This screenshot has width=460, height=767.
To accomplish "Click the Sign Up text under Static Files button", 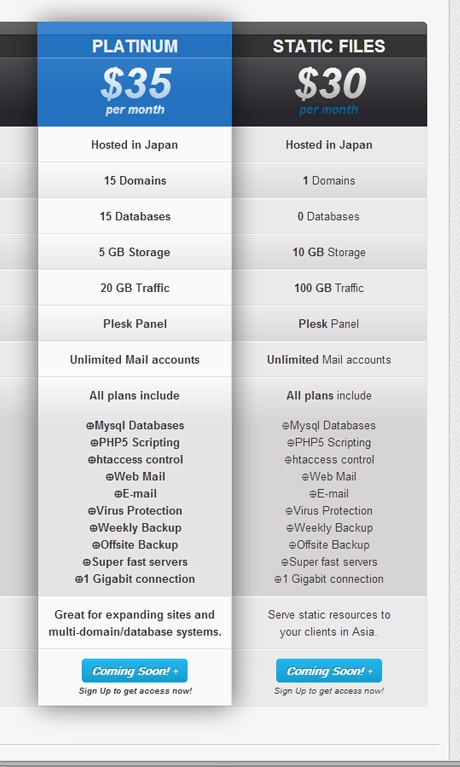I will [329, 691].
